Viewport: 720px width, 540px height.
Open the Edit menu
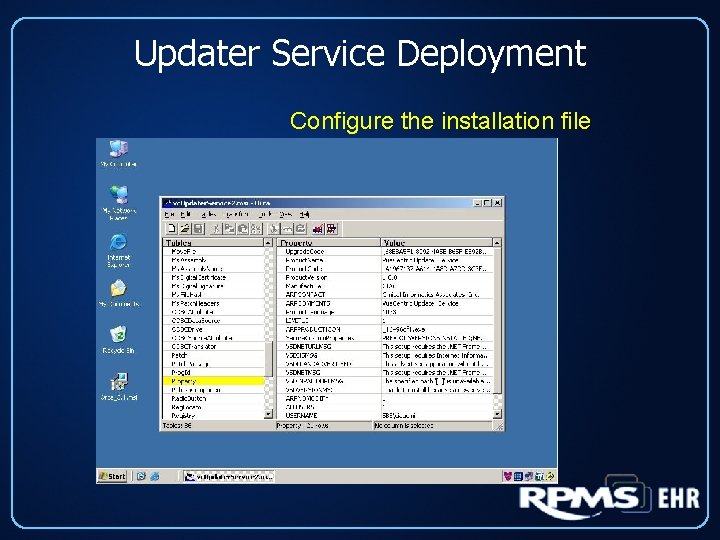[186, 214]
